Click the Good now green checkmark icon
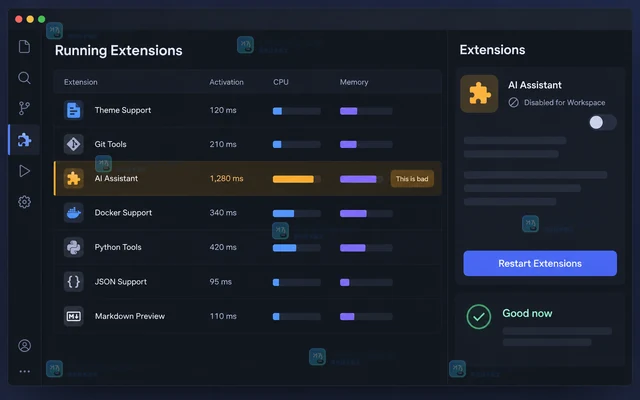Image resolution: width=640 pixels, height=400 pixels. (479, 317)
